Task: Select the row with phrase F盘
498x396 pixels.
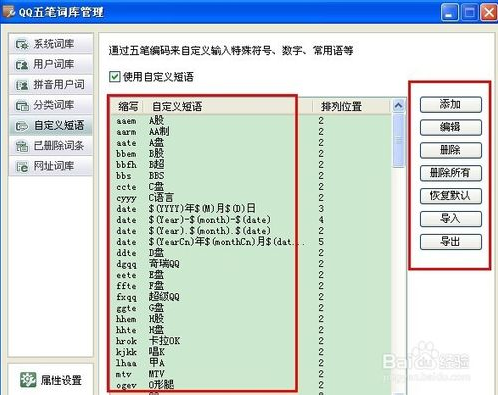Action: [x=250, y=286]
